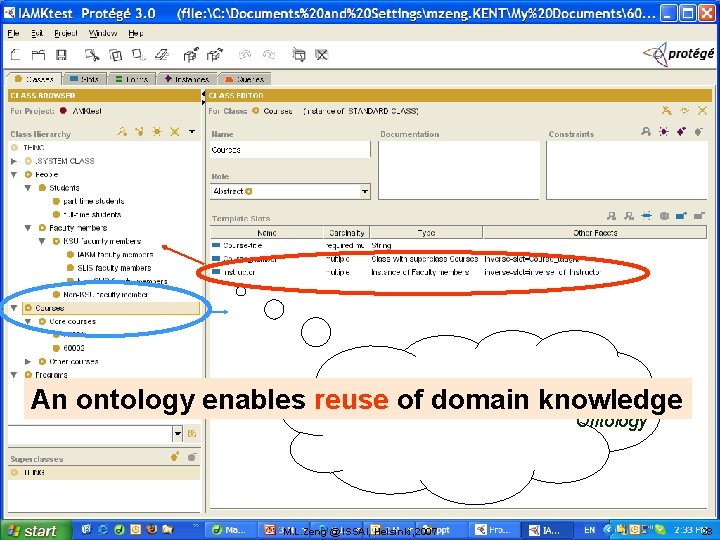The height and width of the screenshot is (540, 720).
Task: Click the Archive Project toolbar icon
Action: tap(191, 55)
